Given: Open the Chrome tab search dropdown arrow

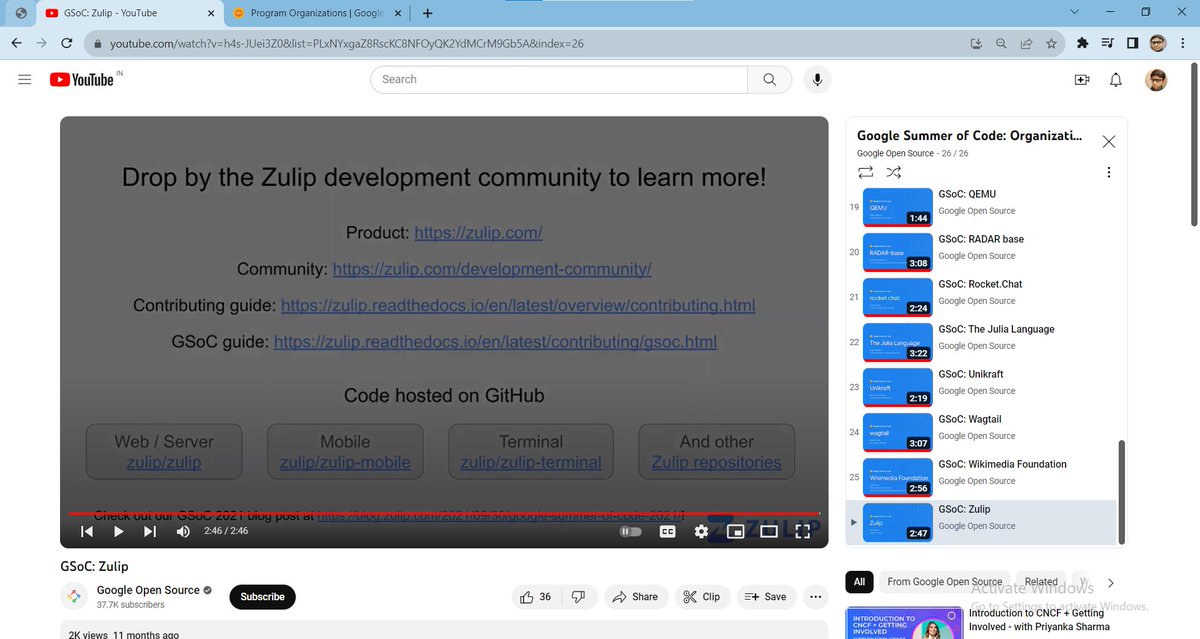Looking at the screenshot, I should coord(1074,12).
